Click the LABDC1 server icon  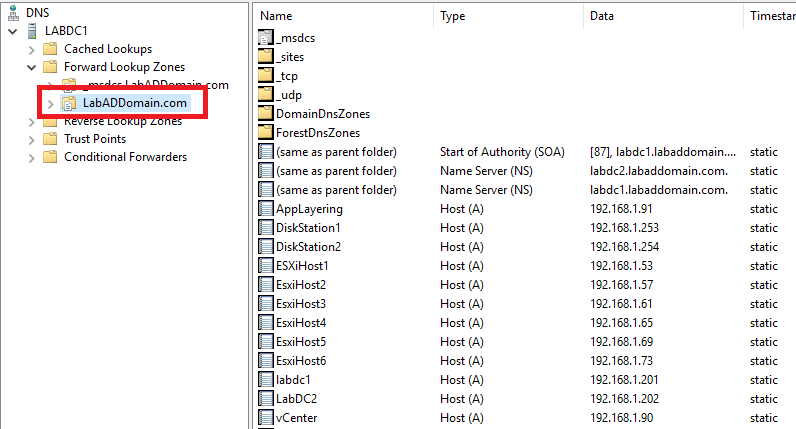pyautogui.click(x=31, y=31)
